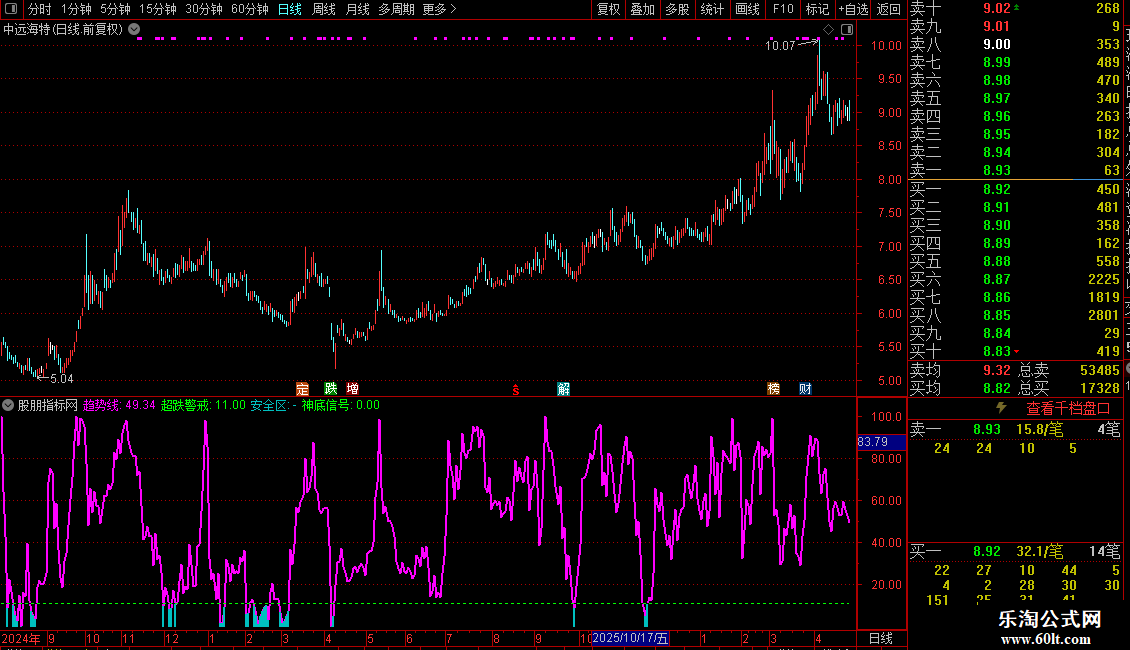Click the 卖均 value 9.32
1130x650 pixels.
pos(997,370)
